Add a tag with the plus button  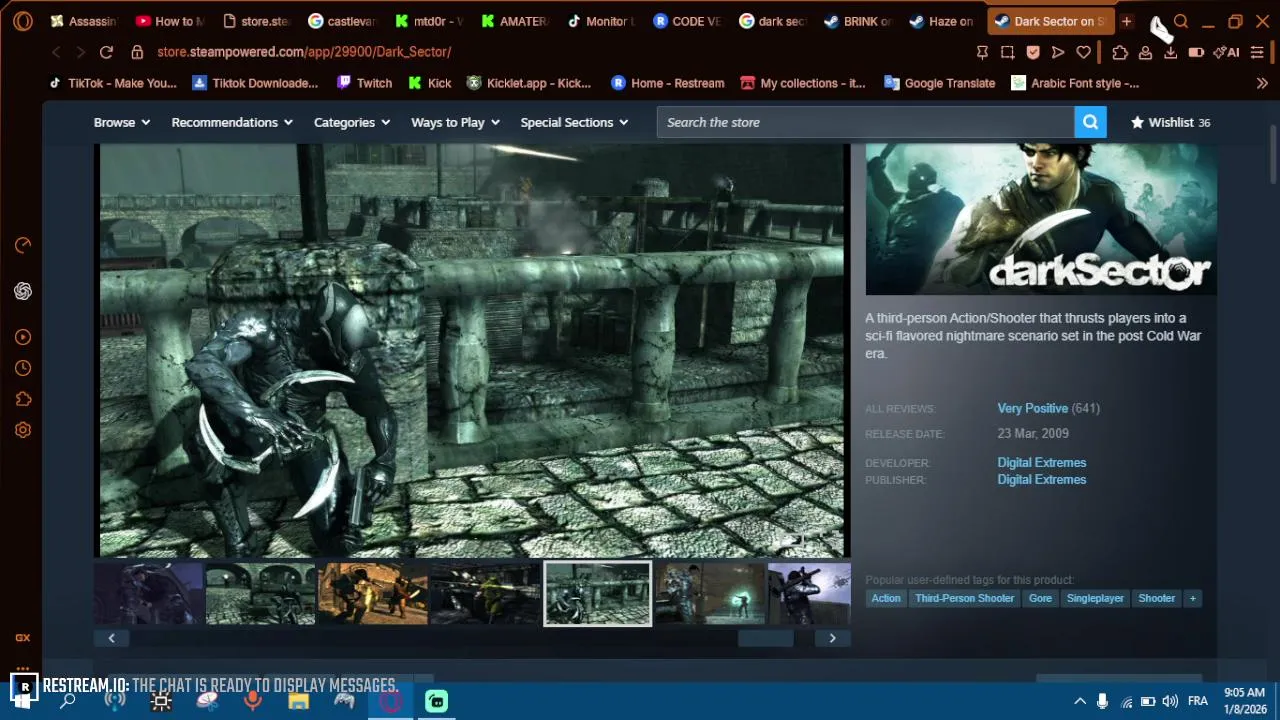[1192, 598]
